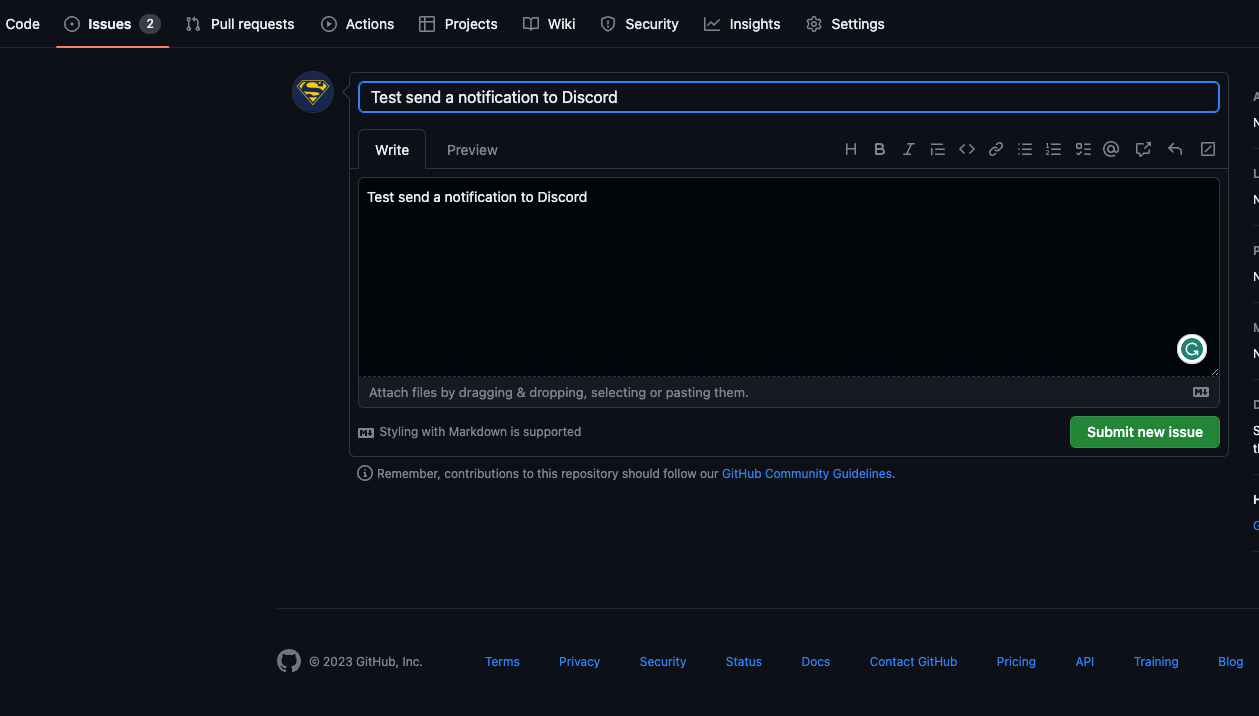
Task: Insert a task list
Action: 1082,148
